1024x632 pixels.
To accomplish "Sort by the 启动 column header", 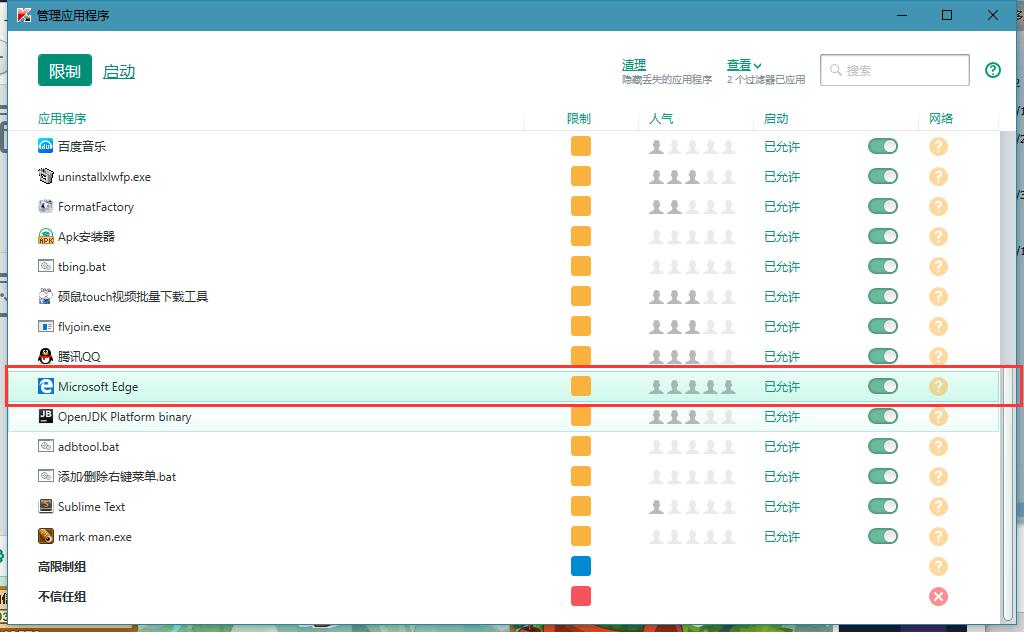I will pos(776,118).
